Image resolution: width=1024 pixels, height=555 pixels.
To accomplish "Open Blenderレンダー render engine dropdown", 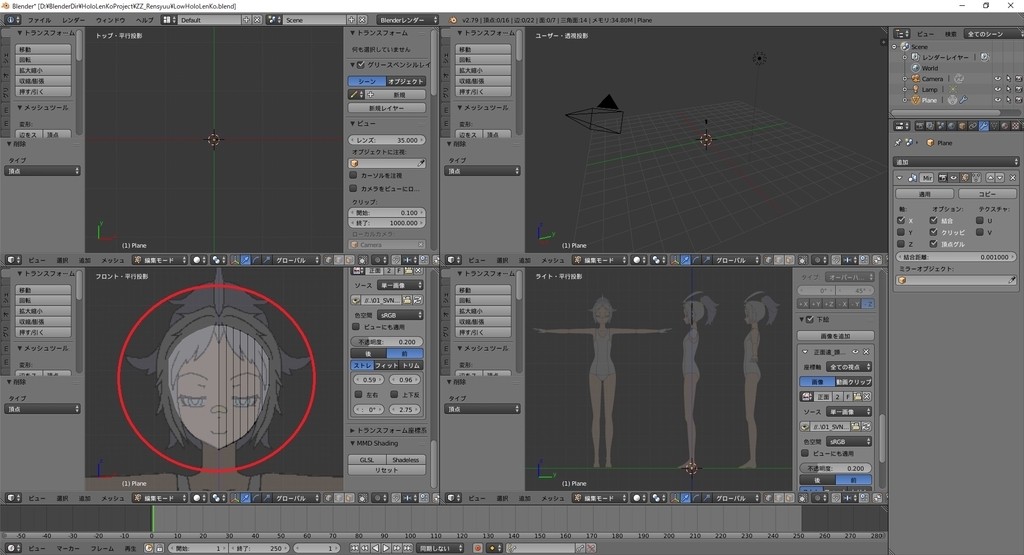I will (x=408, y=20).
